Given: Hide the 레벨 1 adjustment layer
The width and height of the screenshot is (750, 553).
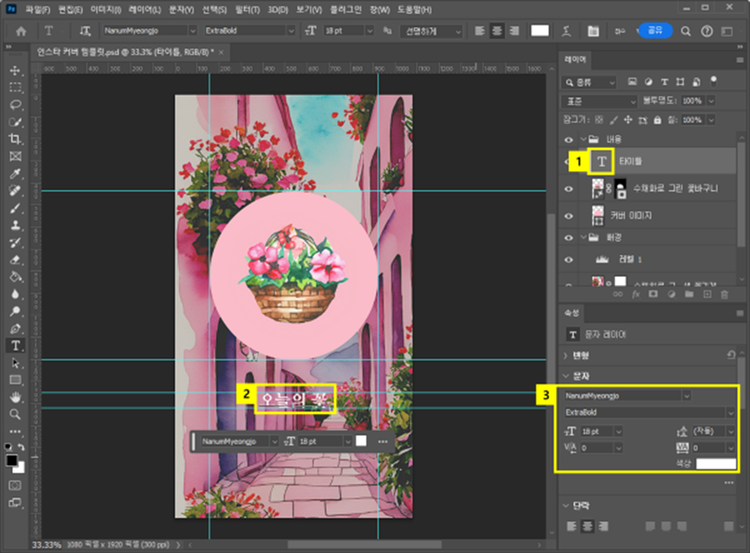Looking at the screenshot, I should pyautogui.click(x=568, y=258).
